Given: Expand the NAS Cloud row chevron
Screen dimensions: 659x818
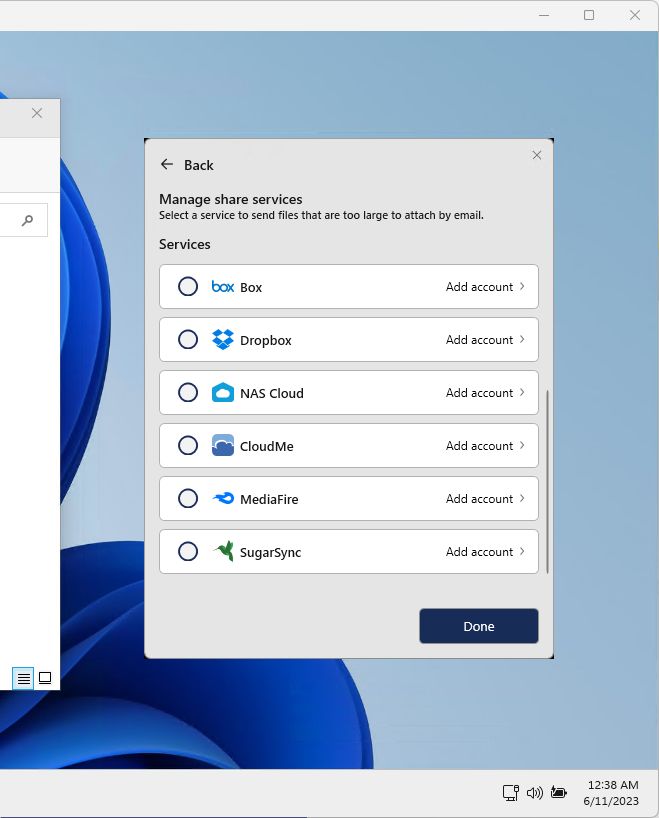Looking at the screenshot, I should (522, 392).
